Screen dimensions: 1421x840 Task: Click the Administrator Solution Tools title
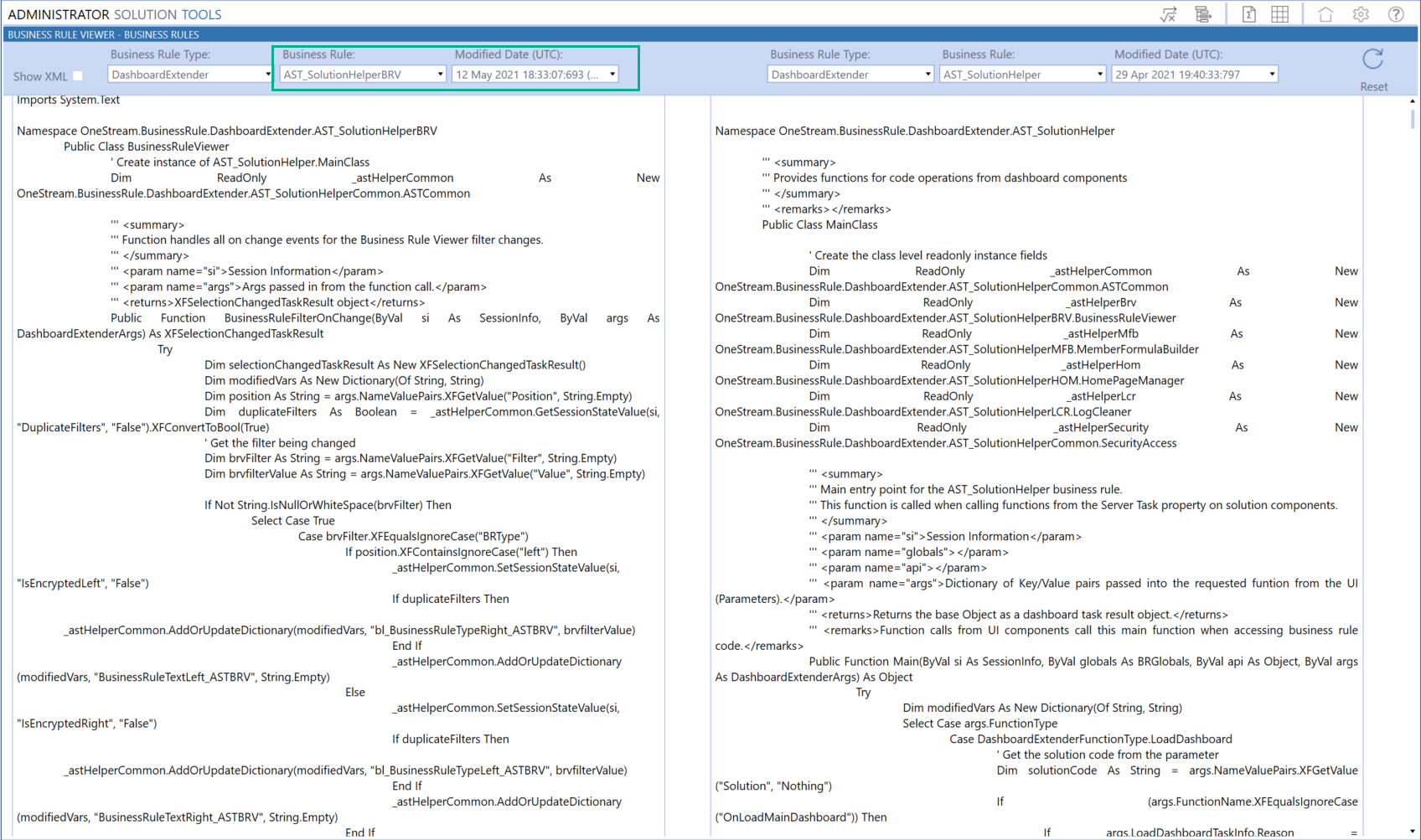click(115, 14)
